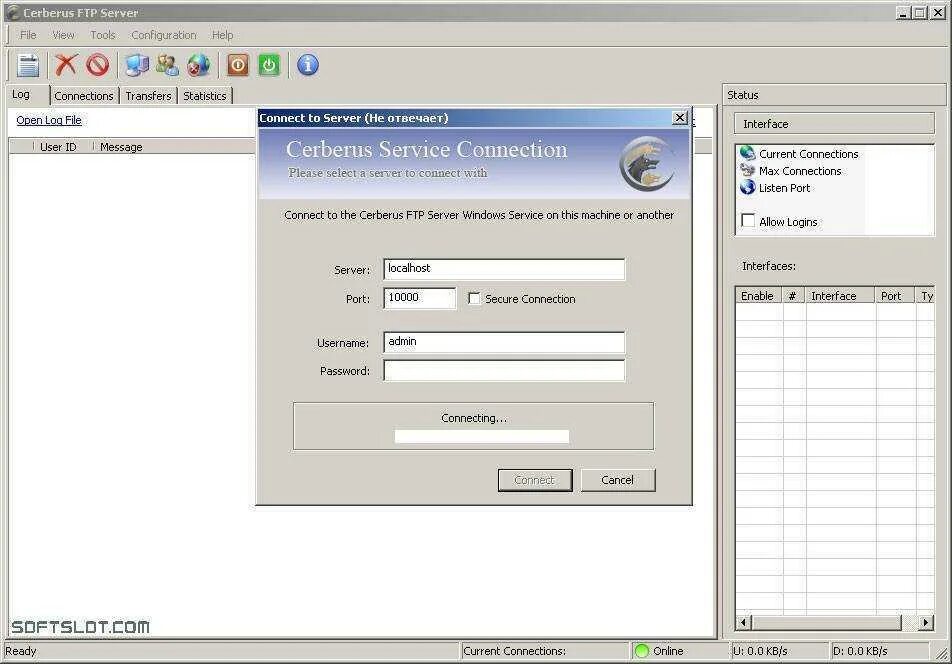The width and height of the screenshot is (952, 664).
Task: Click the Server input field
Action: tap(504, 269)
